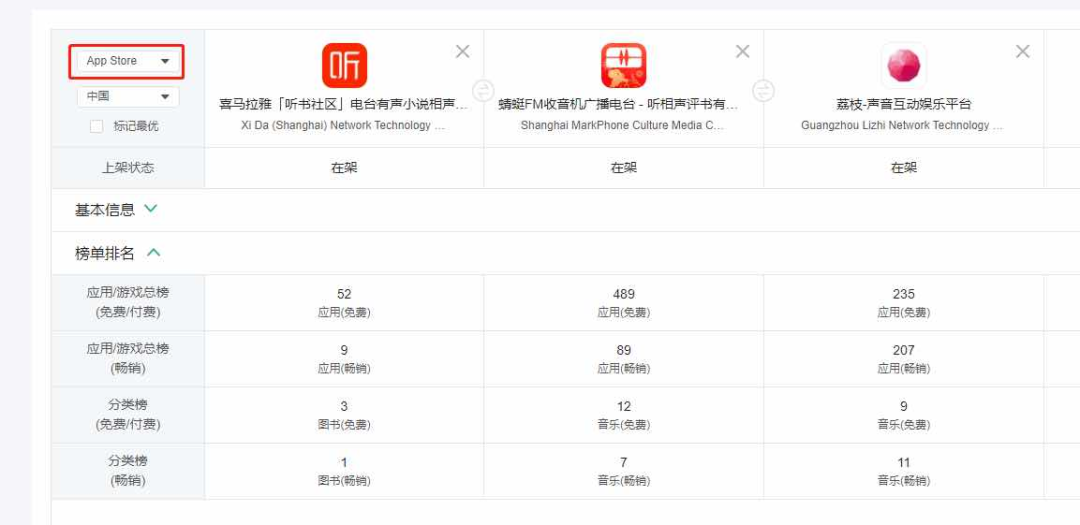The height and width of the screenshot is (525, 1080).
Task: Click Qingting FM's overall free rank 489
Action: [623, 294]
